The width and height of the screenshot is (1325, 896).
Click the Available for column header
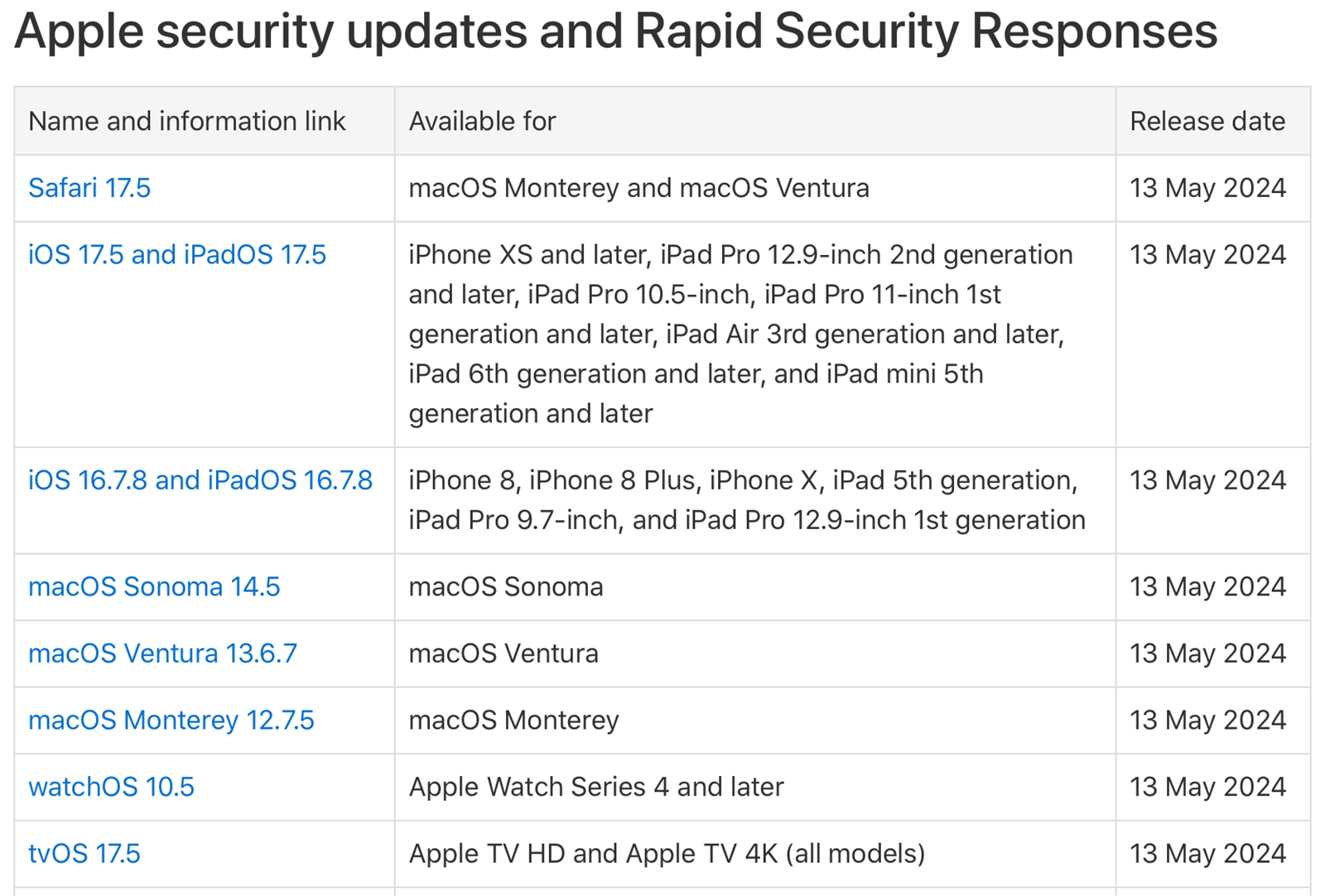[482, 122]
